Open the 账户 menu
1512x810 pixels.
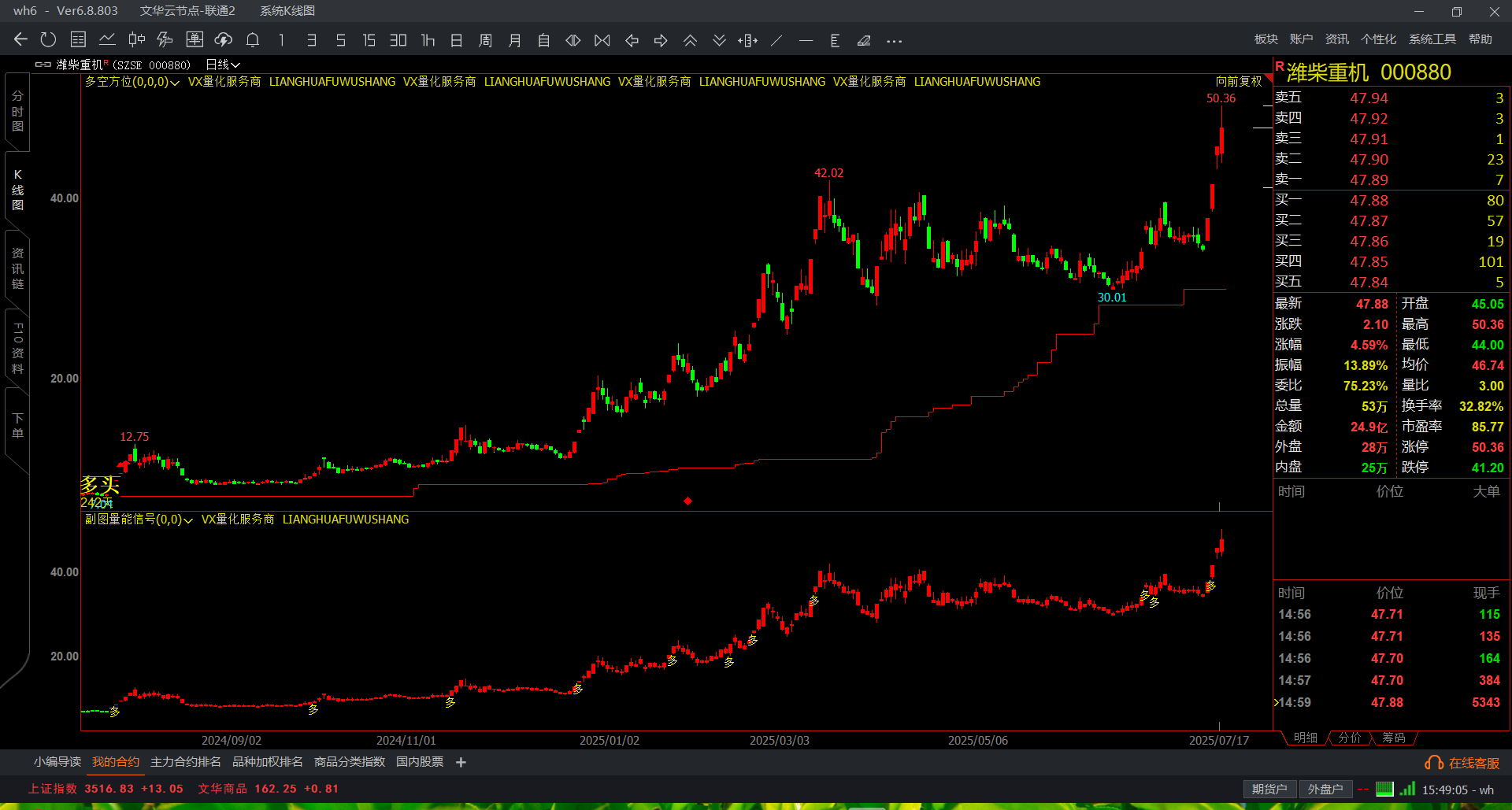[1301, 39]
